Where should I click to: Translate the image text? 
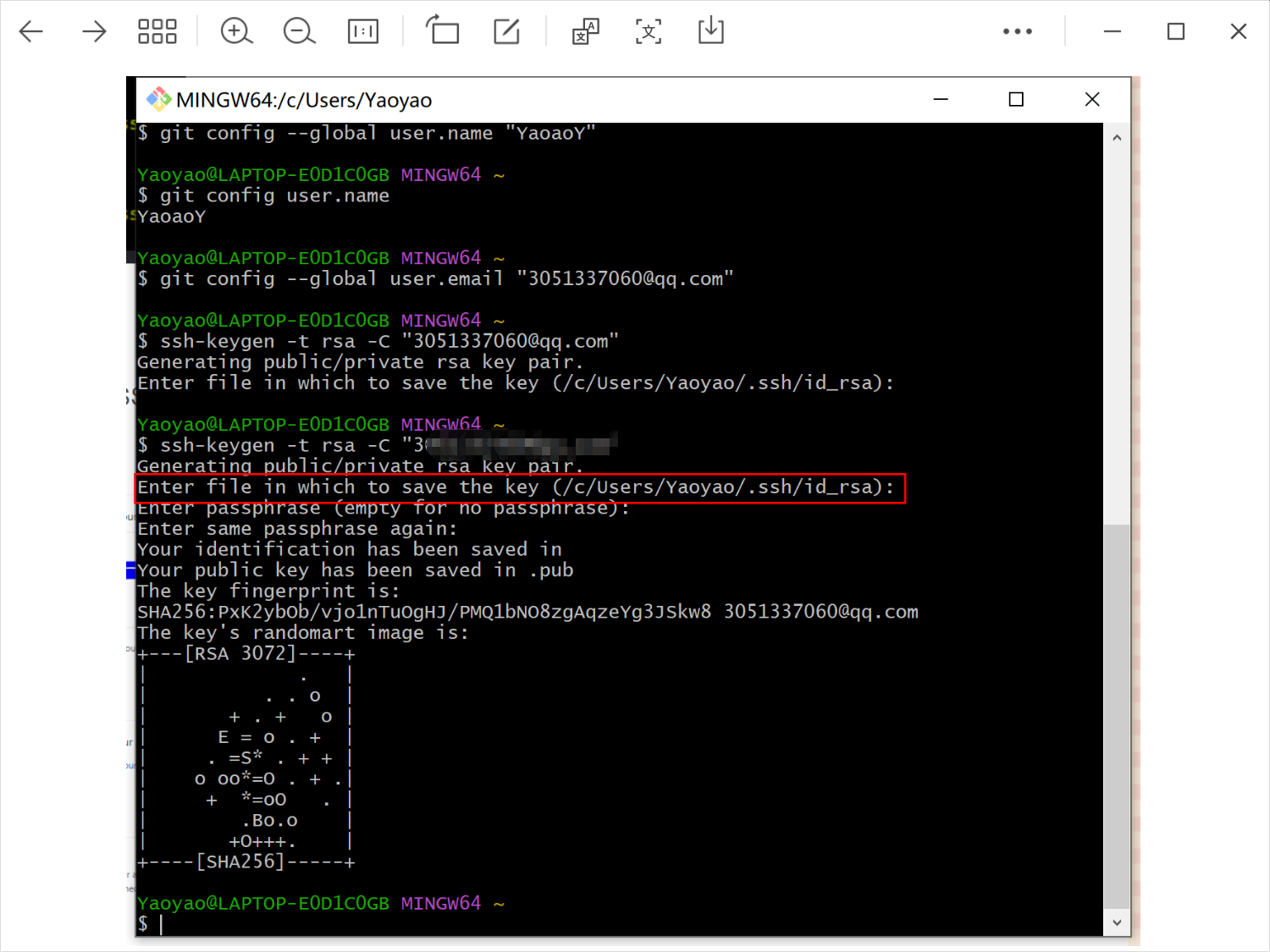(586, 31)
